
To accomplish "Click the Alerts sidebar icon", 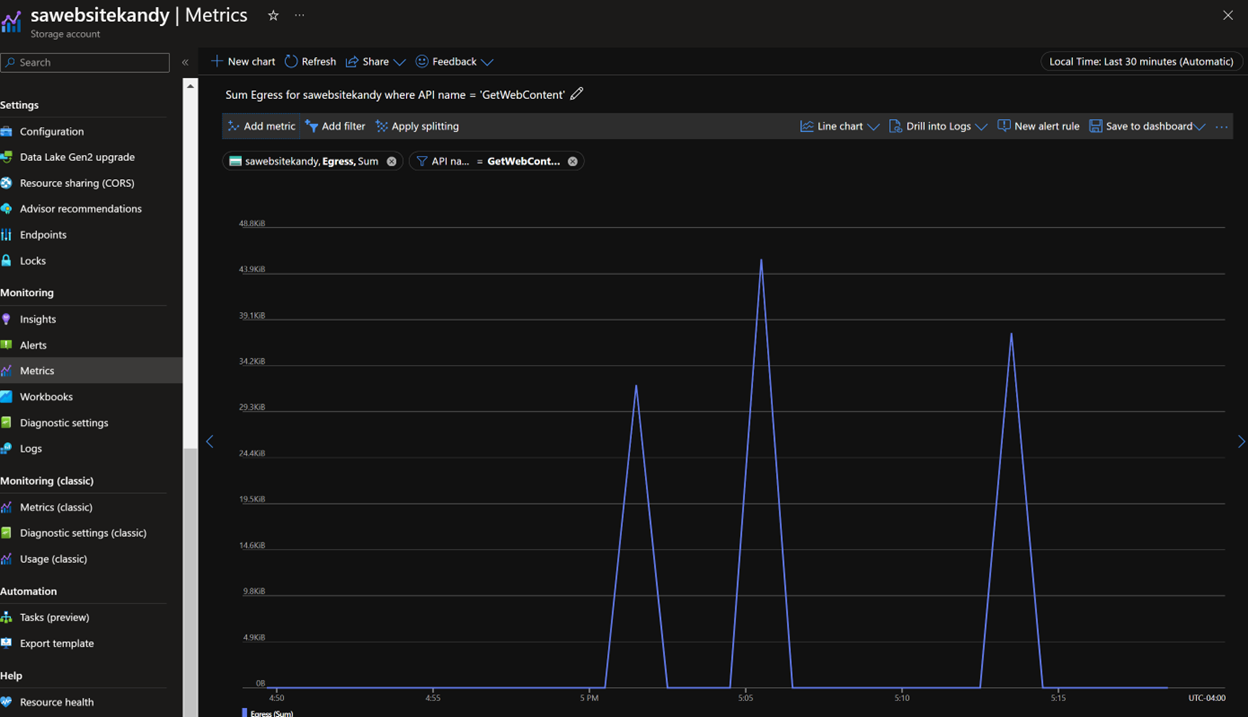I will pyautogui.click(x=7, y=345).
